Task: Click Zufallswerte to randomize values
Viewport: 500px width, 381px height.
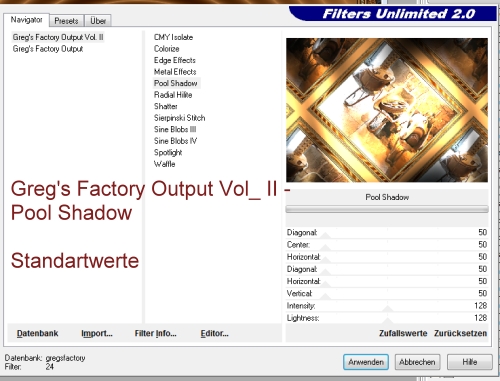Action: pos(403,333)
